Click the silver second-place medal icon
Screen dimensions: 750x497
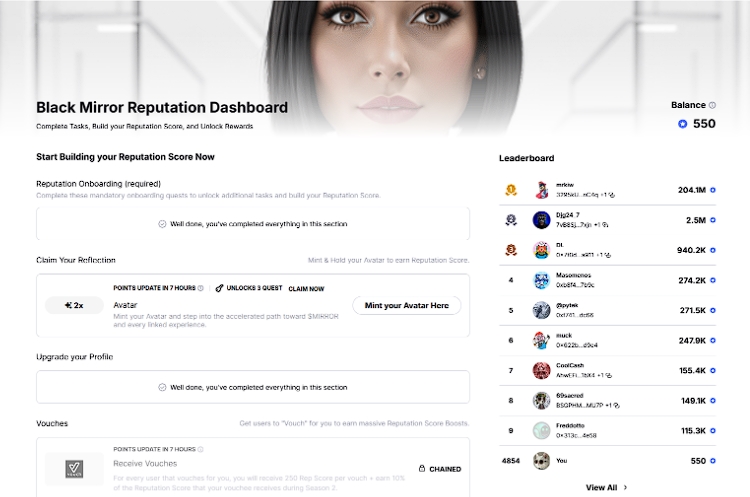click(511, 220)
